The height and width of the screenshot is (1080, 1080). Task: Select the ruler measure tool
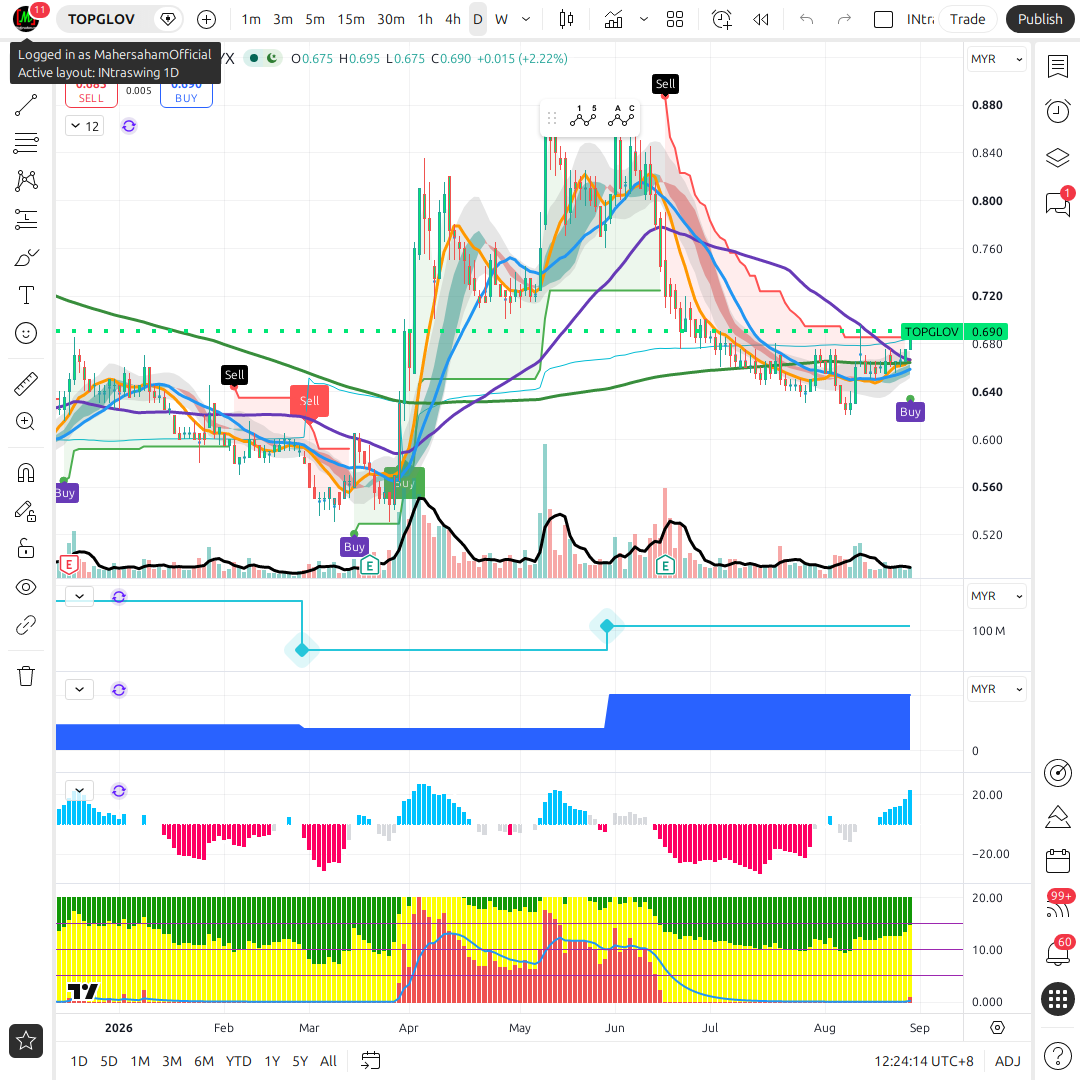(x=26, y=384)
